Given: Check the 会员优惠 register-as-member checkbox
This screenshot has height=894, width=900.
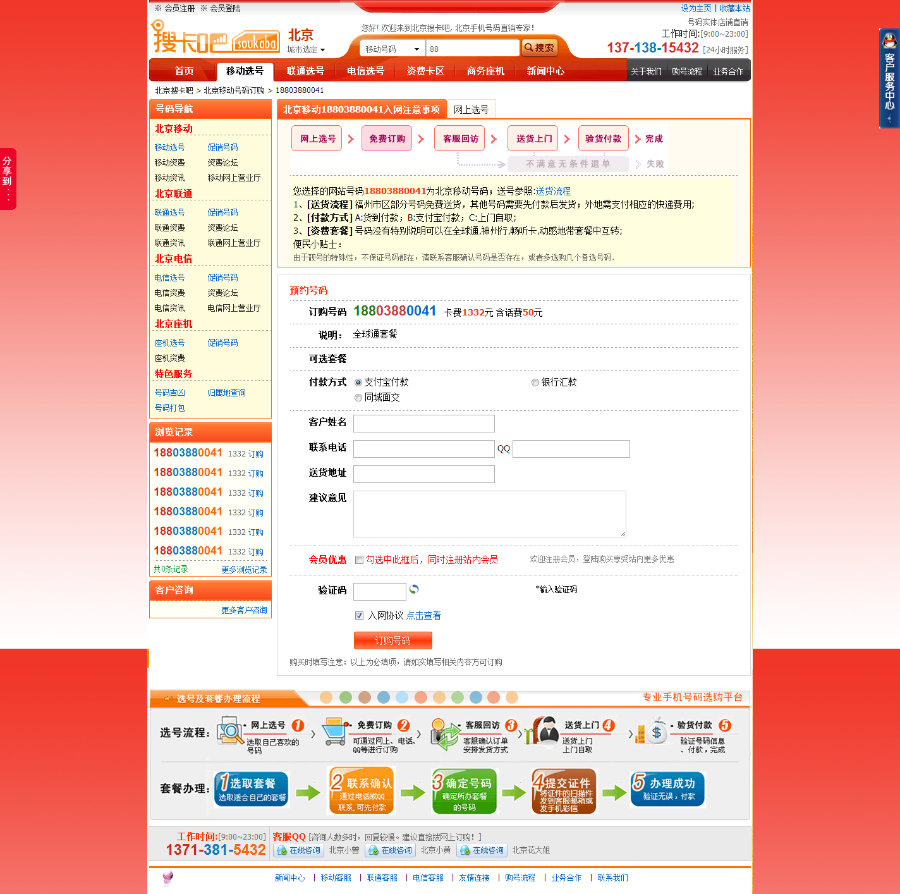Looking at the screenshot, I should click(359, 561).
